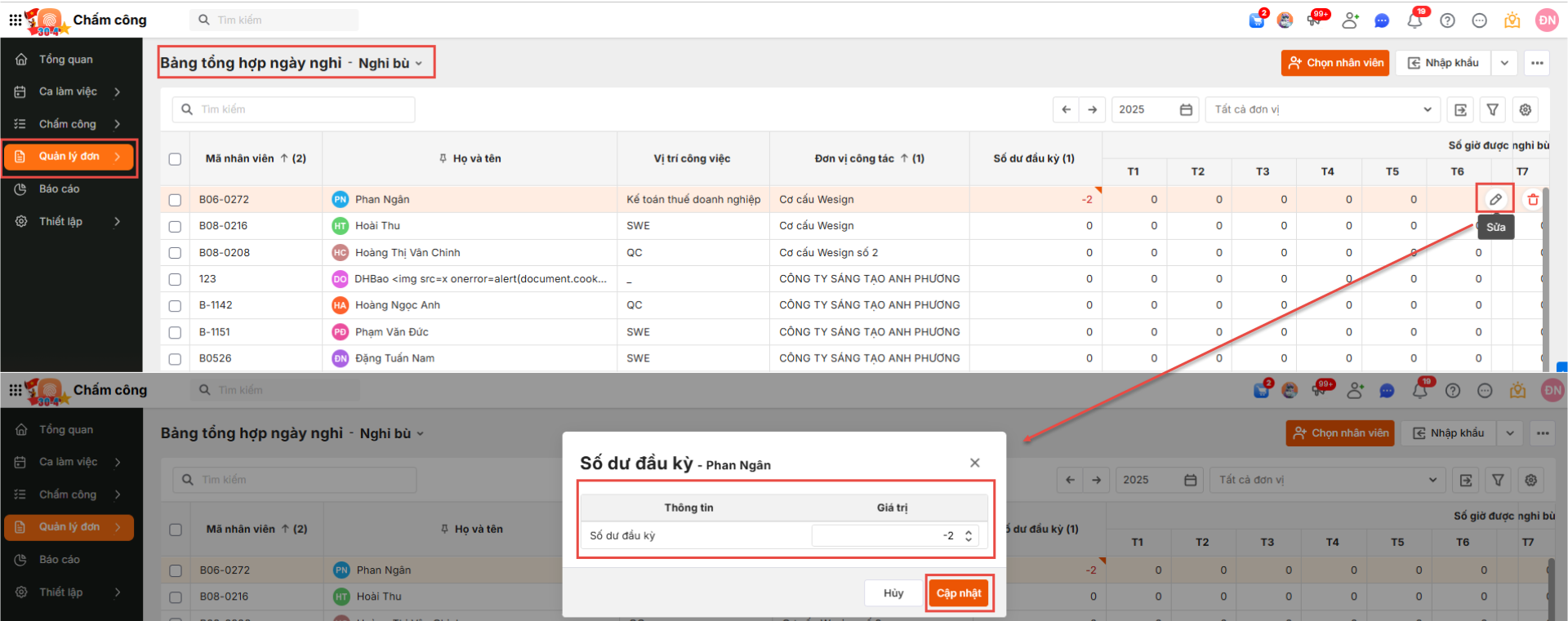Focus the Số dư đầu kỳ value input
Image resolution: width=1568 pixels, height=621 pixels.
pyautogui.click(x=886, y=536)
